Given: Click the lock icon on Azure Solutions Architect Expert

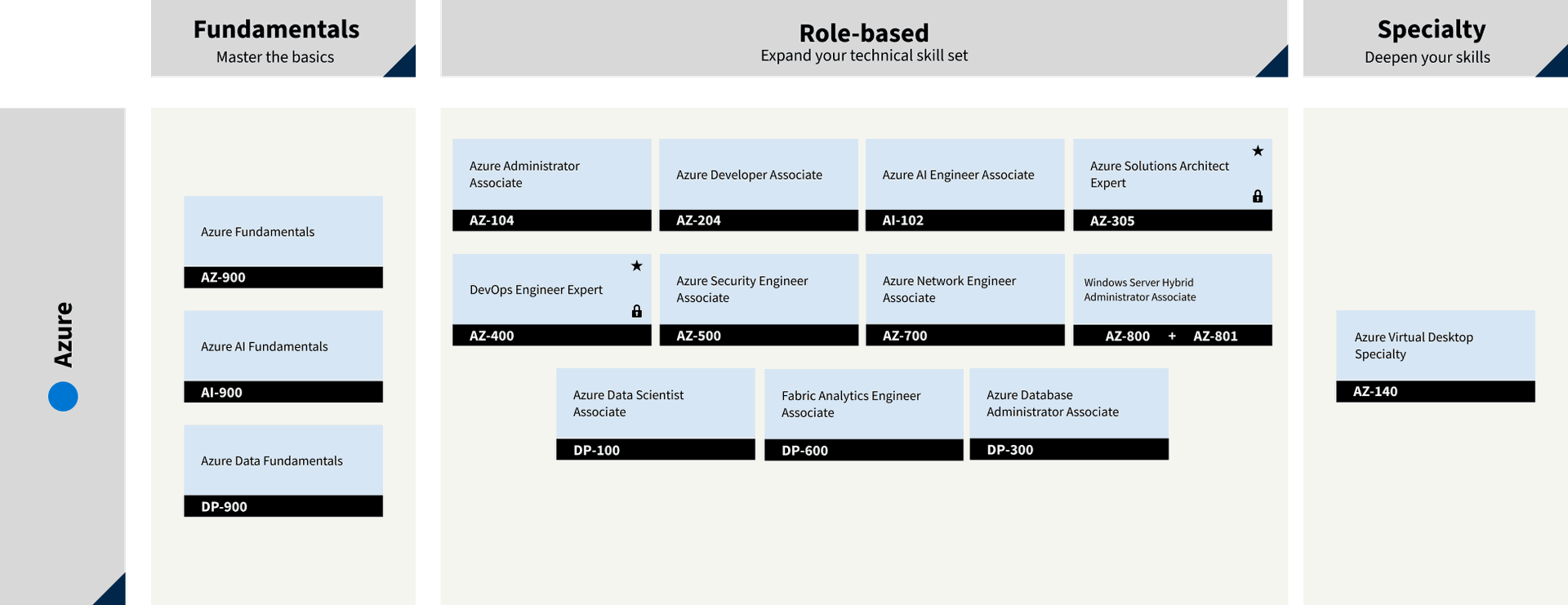Looking at the screenshot, I should tap(1258, 196).
